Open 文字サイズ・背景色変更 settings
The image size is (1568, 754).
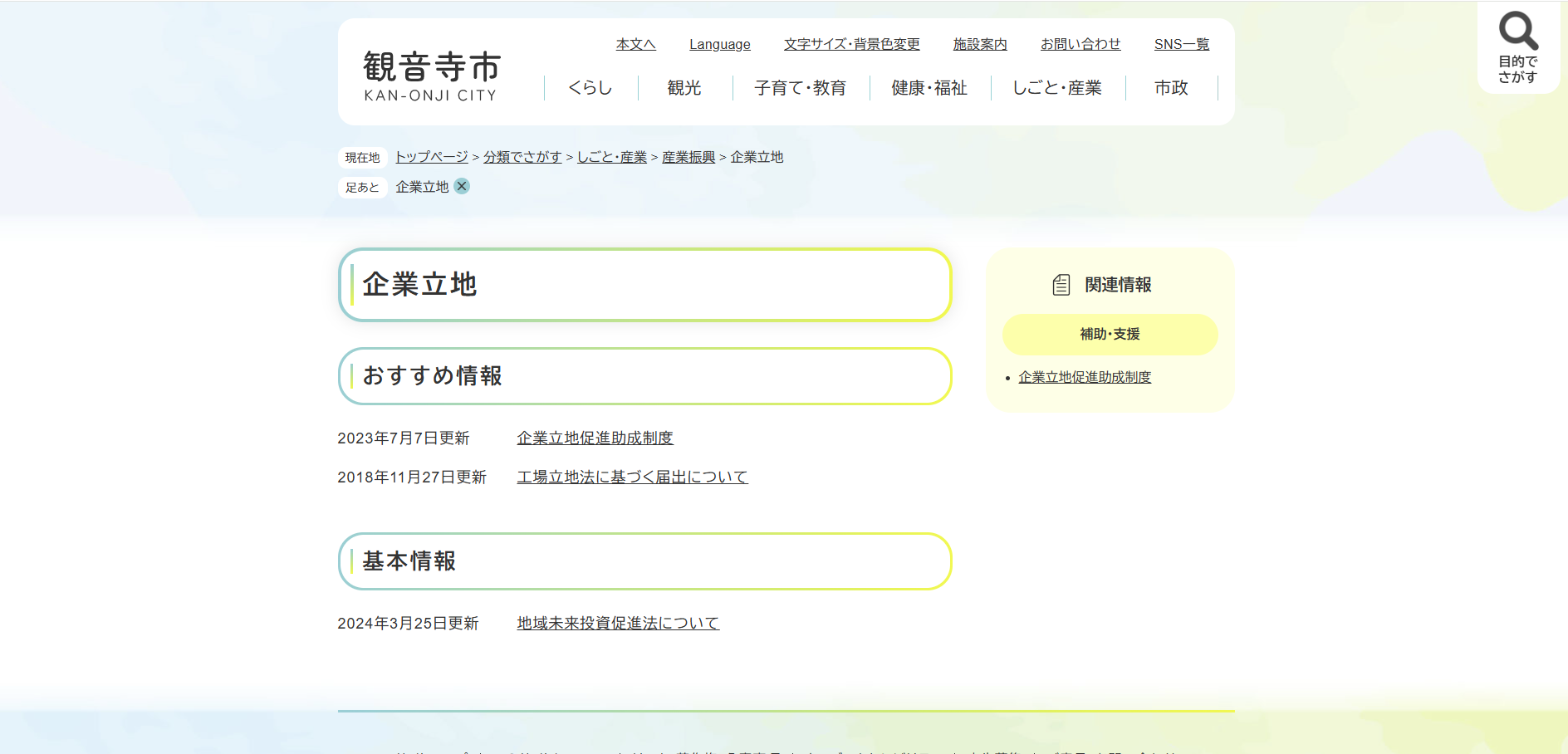point(851,44)
